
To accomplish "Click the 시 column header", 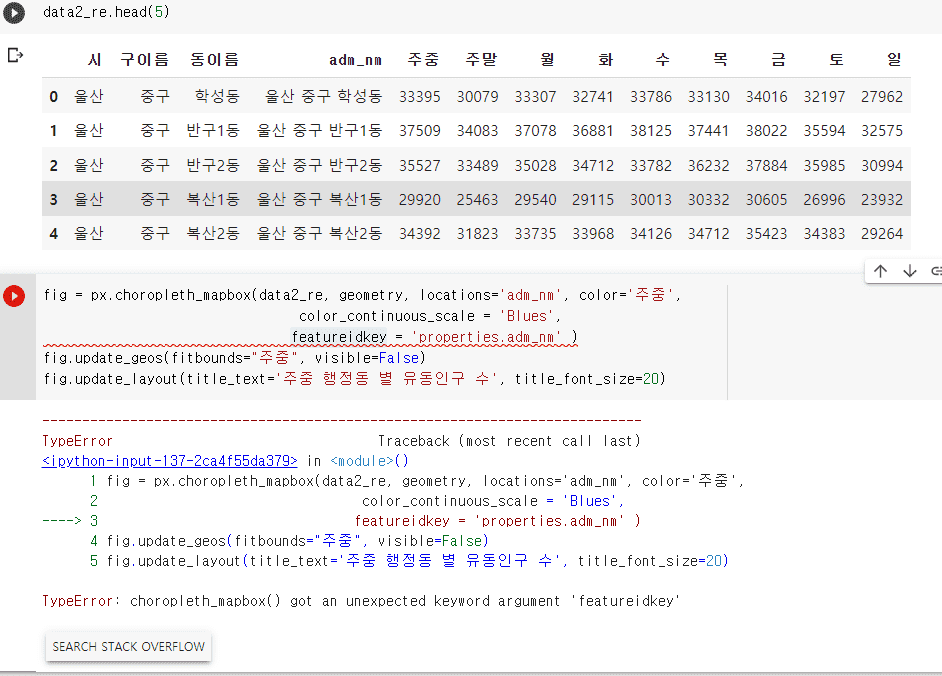I will pyautogui.click(x=94, y=59).
